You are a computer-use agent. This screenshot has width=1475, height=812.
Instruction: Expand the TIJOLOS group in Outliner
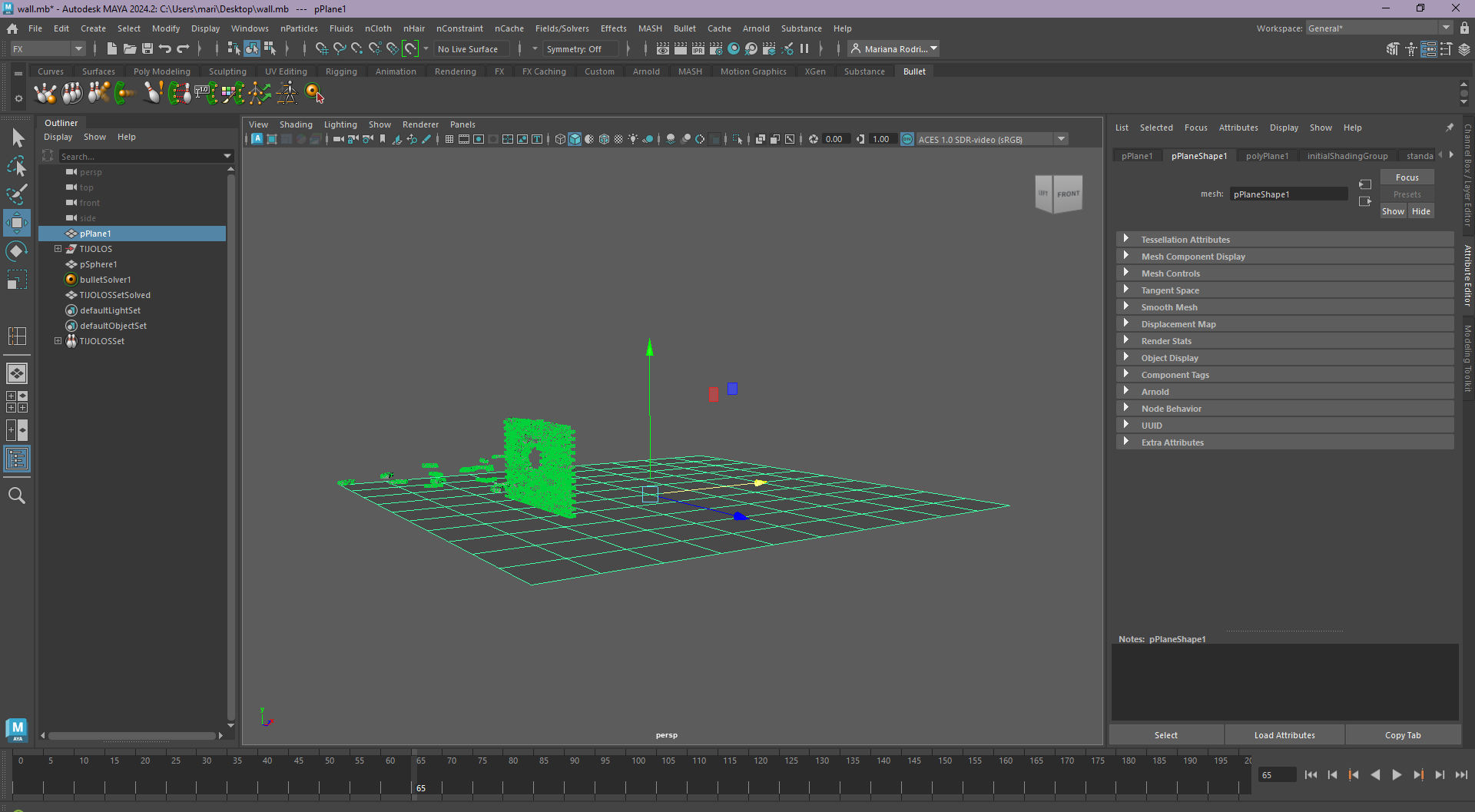58,249
